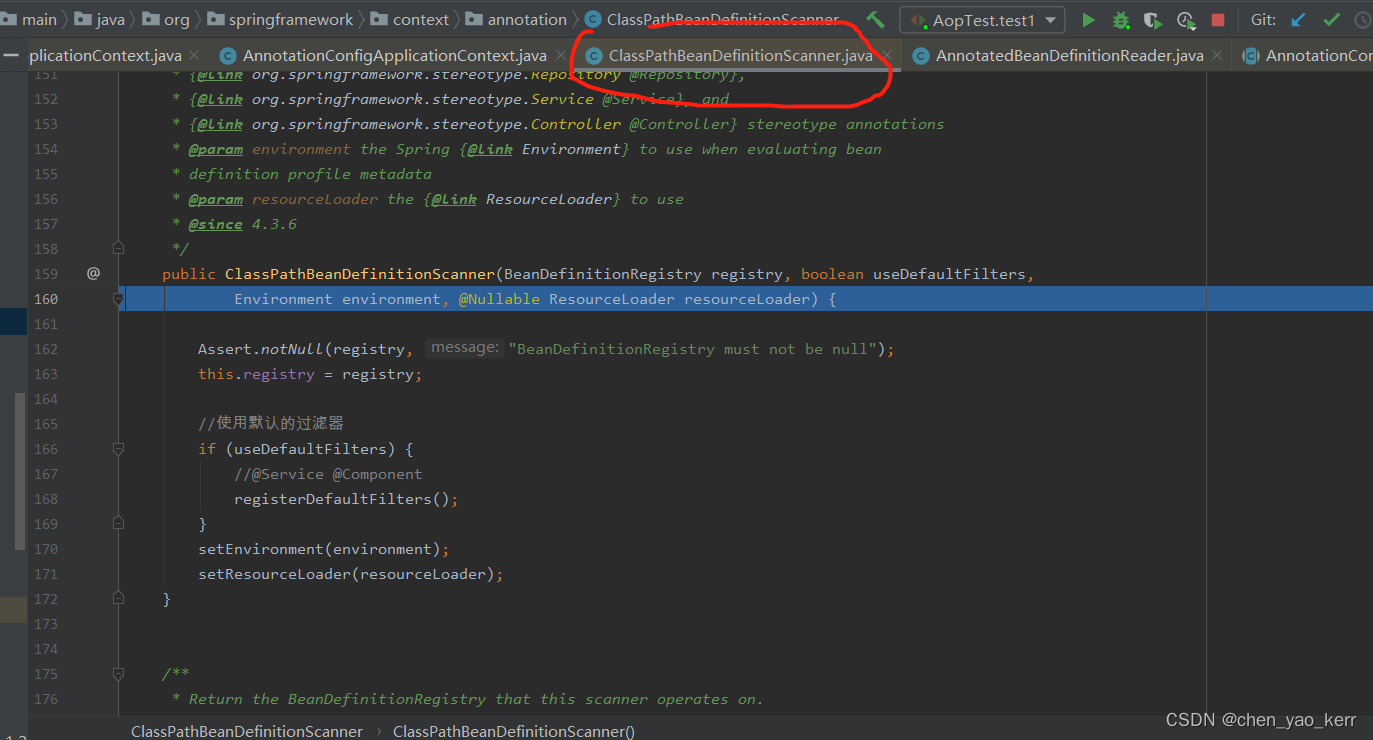
Task: Stop the running process with red square
Action: tap(1217, 20)
